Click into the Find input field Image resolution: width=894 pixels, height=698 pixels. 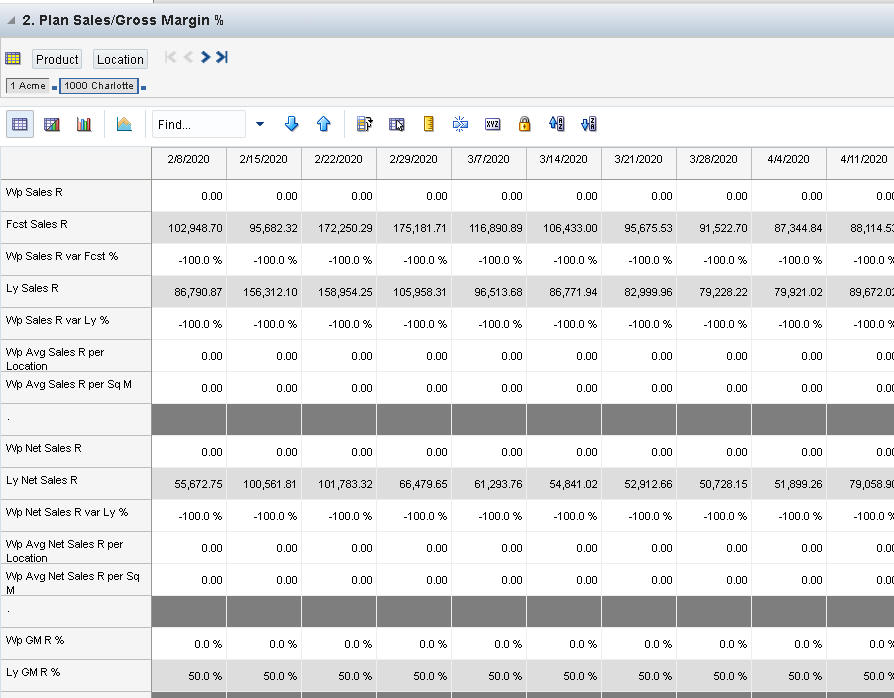coord(199,124)
